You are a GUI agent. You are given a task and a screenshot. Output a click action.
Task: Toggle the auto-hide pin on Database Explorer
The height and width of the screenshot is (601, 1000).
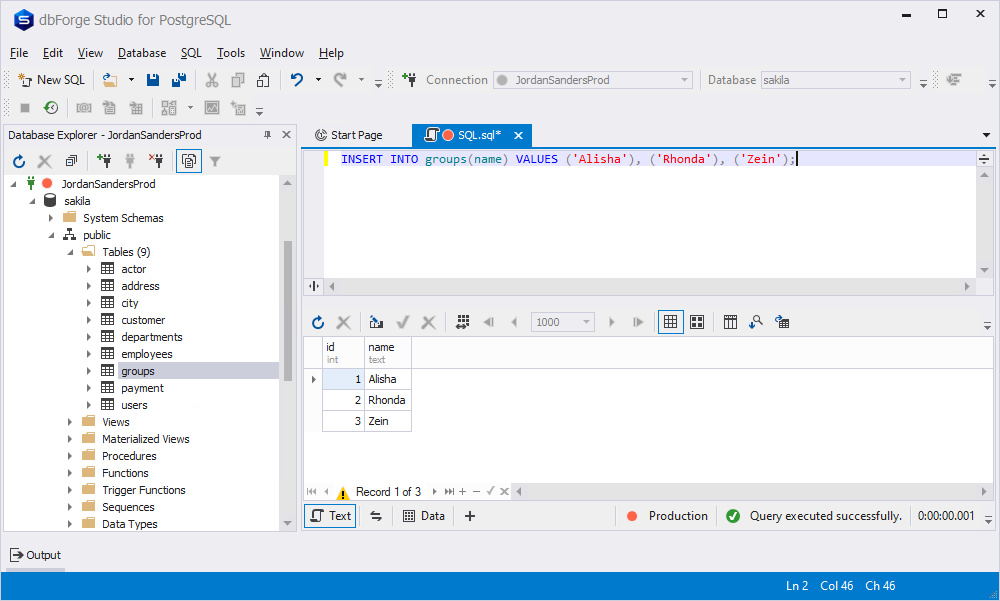(x=268, y=134)
